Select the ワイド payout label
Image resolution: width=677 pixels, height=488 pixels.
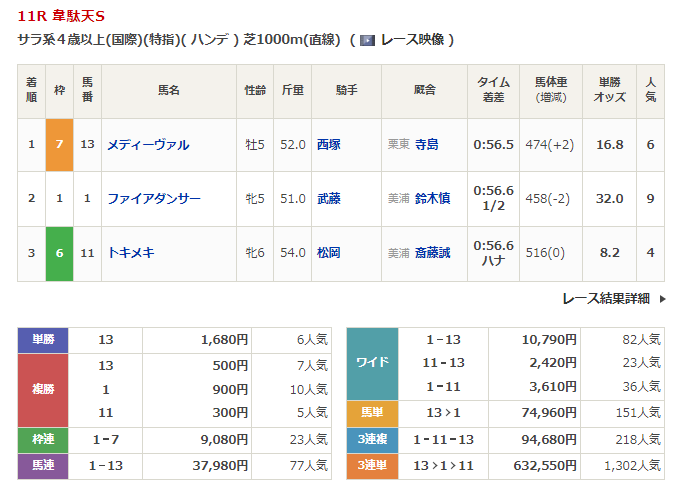(372, 362)
